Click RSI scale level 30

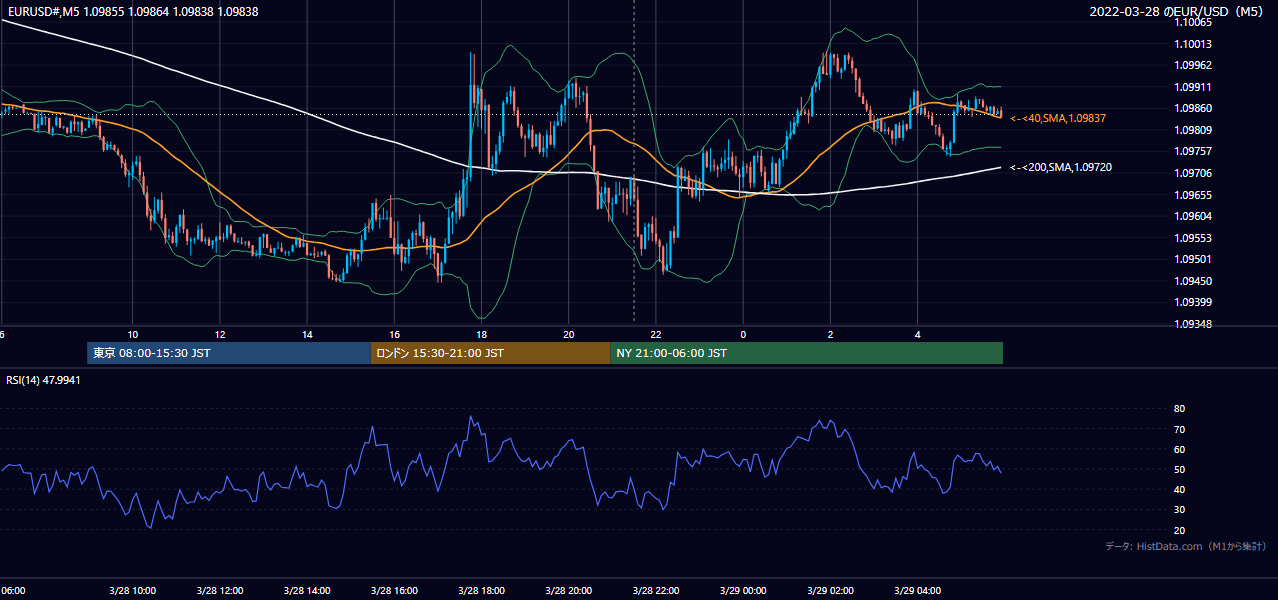click(x=1180, y=510)
